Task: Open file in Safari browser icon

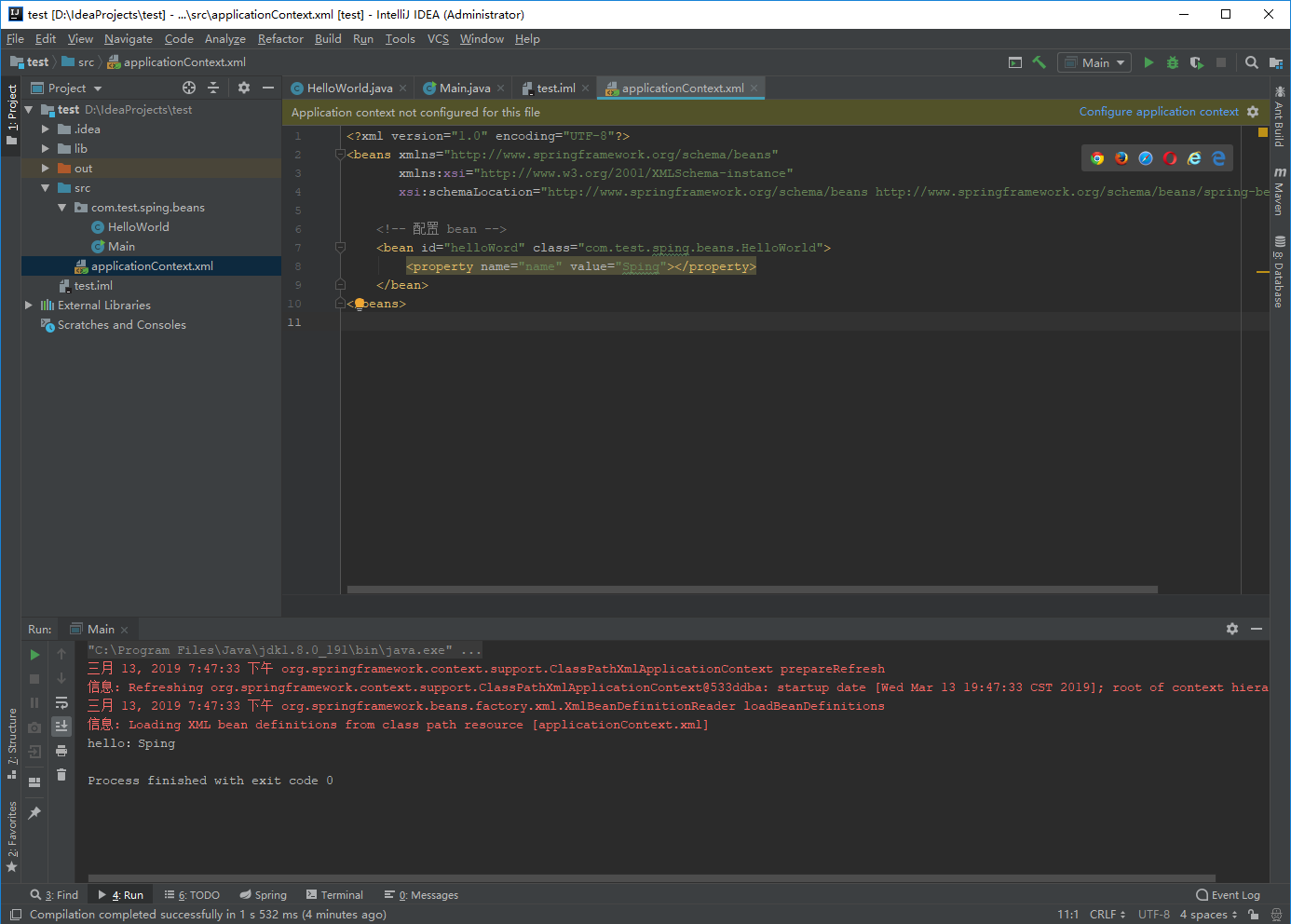Action: (x=1146, y=158)
